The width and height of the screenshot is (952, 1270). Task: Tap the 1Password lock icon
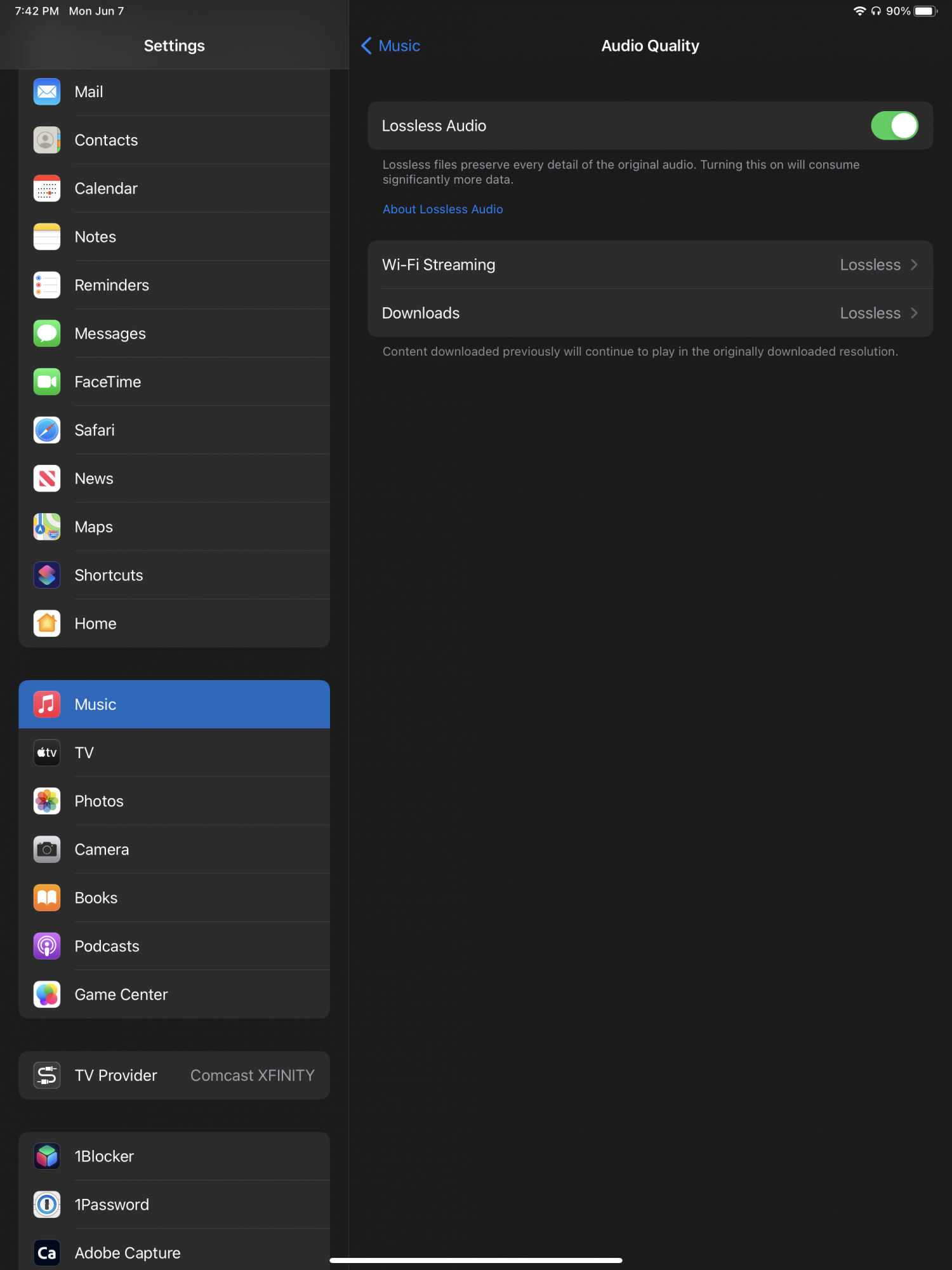47,1205
